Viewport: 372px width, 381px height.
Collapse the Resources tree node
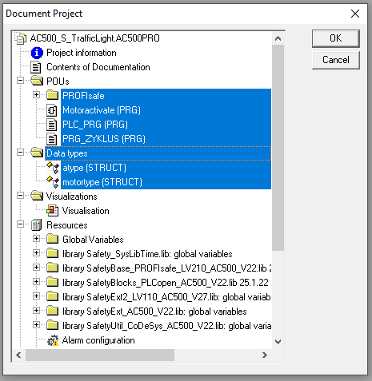tap(21, 225)
